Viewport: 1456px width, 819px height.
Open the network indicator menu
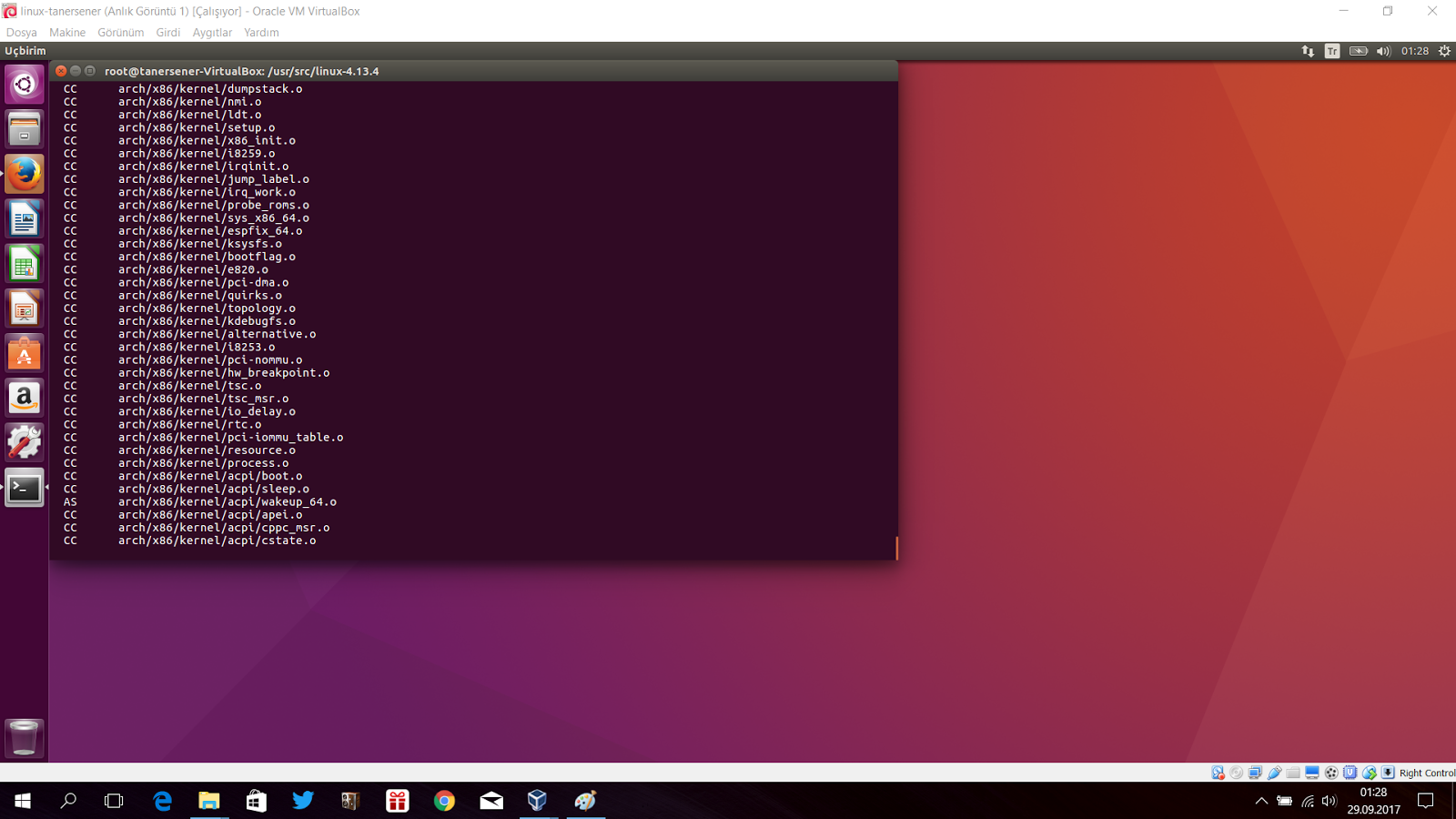[1309, 51]
